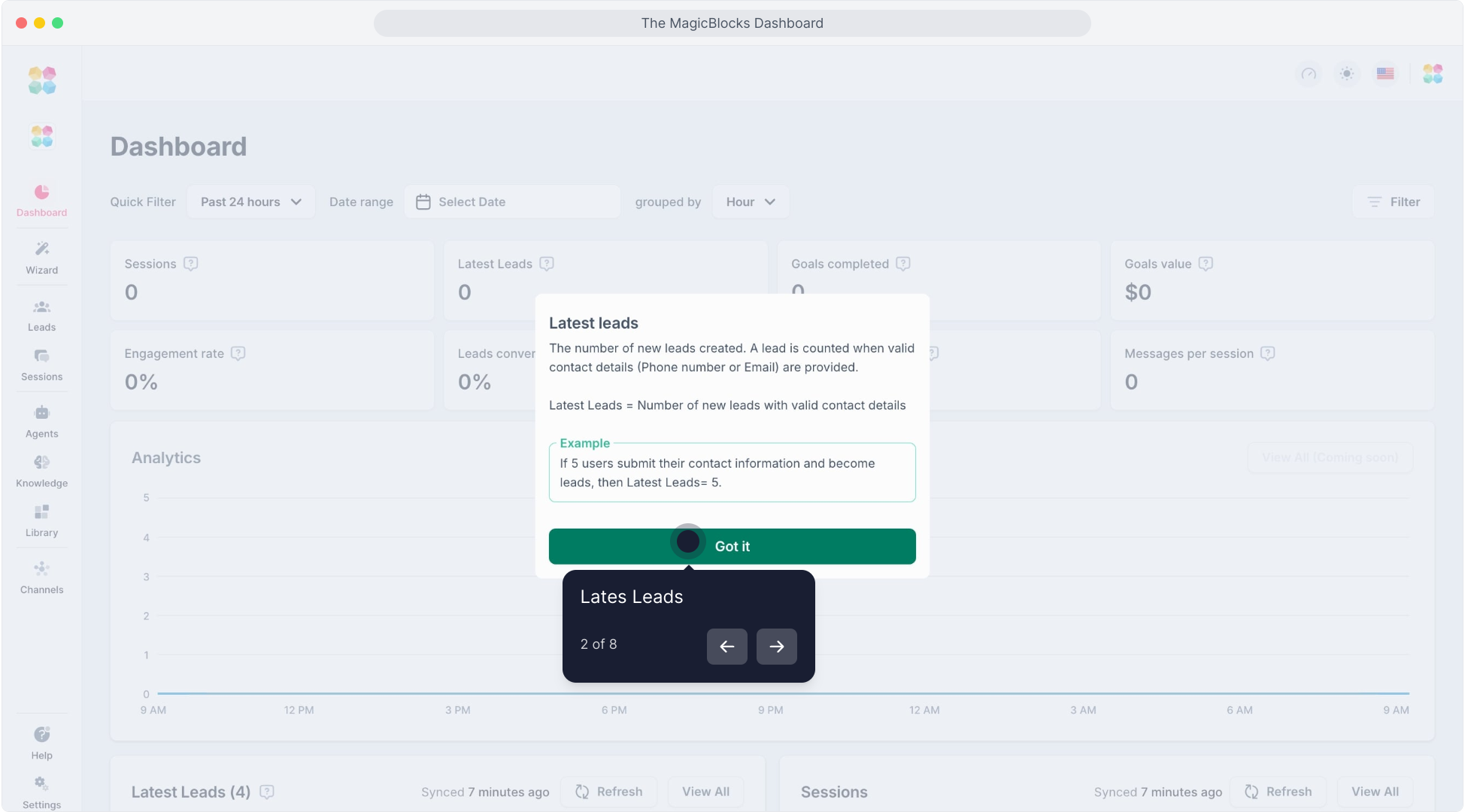1465x812 pixels.
Task: Open Library from the sidebar
Action: (41, 520)
